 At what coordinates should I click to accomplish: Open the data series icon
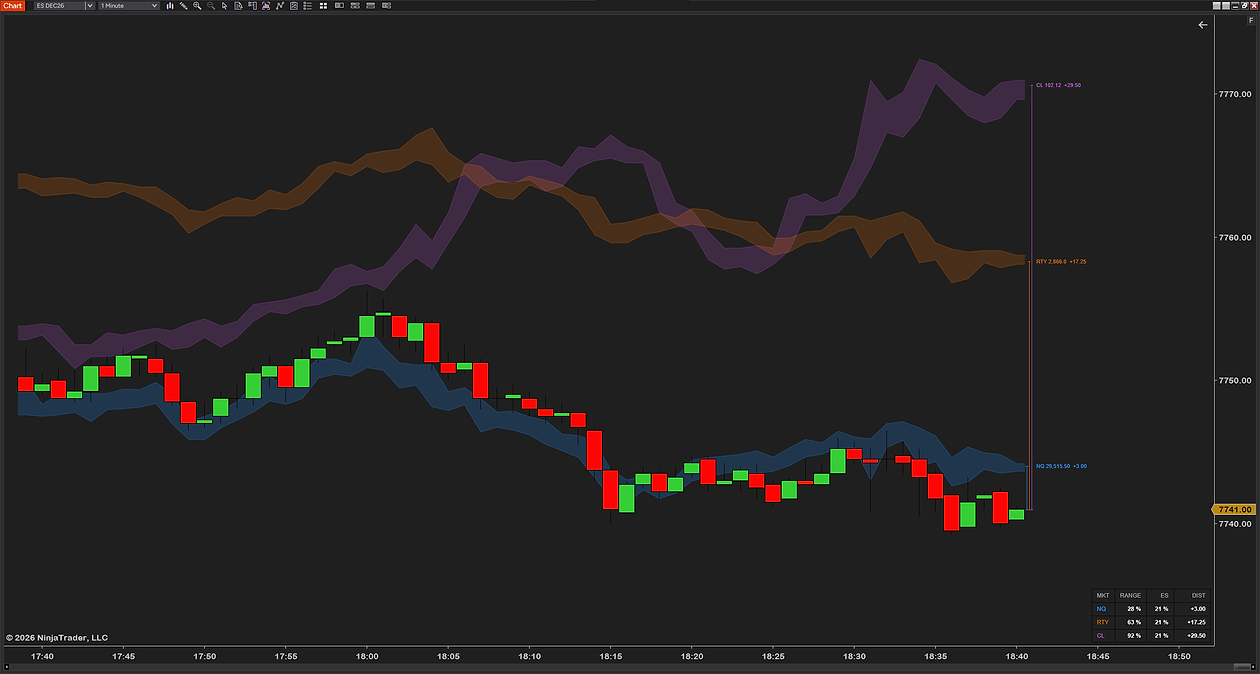pyautogui.click(x=238, y=5)
